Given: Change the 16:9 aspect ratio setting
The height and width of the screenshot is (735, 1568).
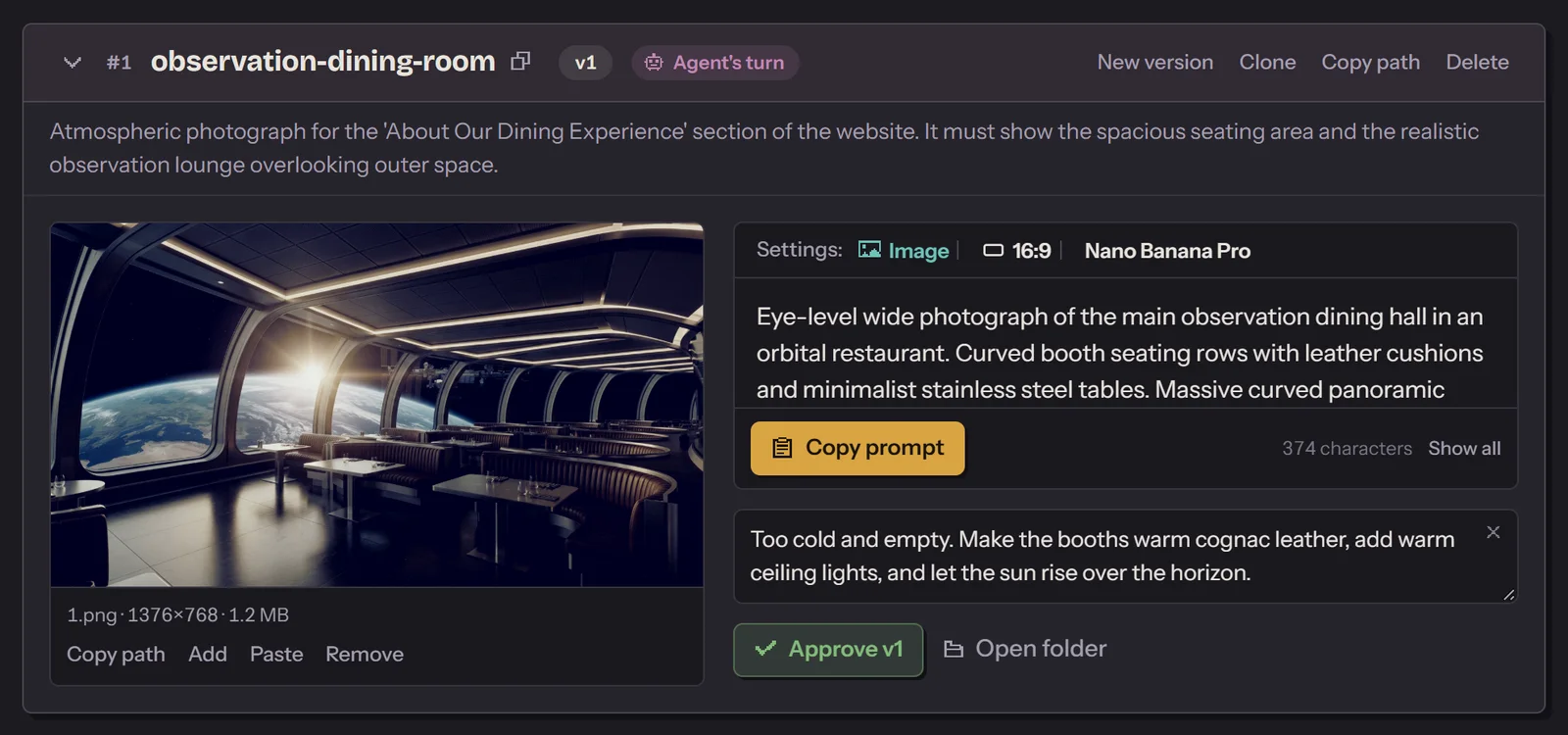Looking at the screenshot, I should click(1017, 251).
